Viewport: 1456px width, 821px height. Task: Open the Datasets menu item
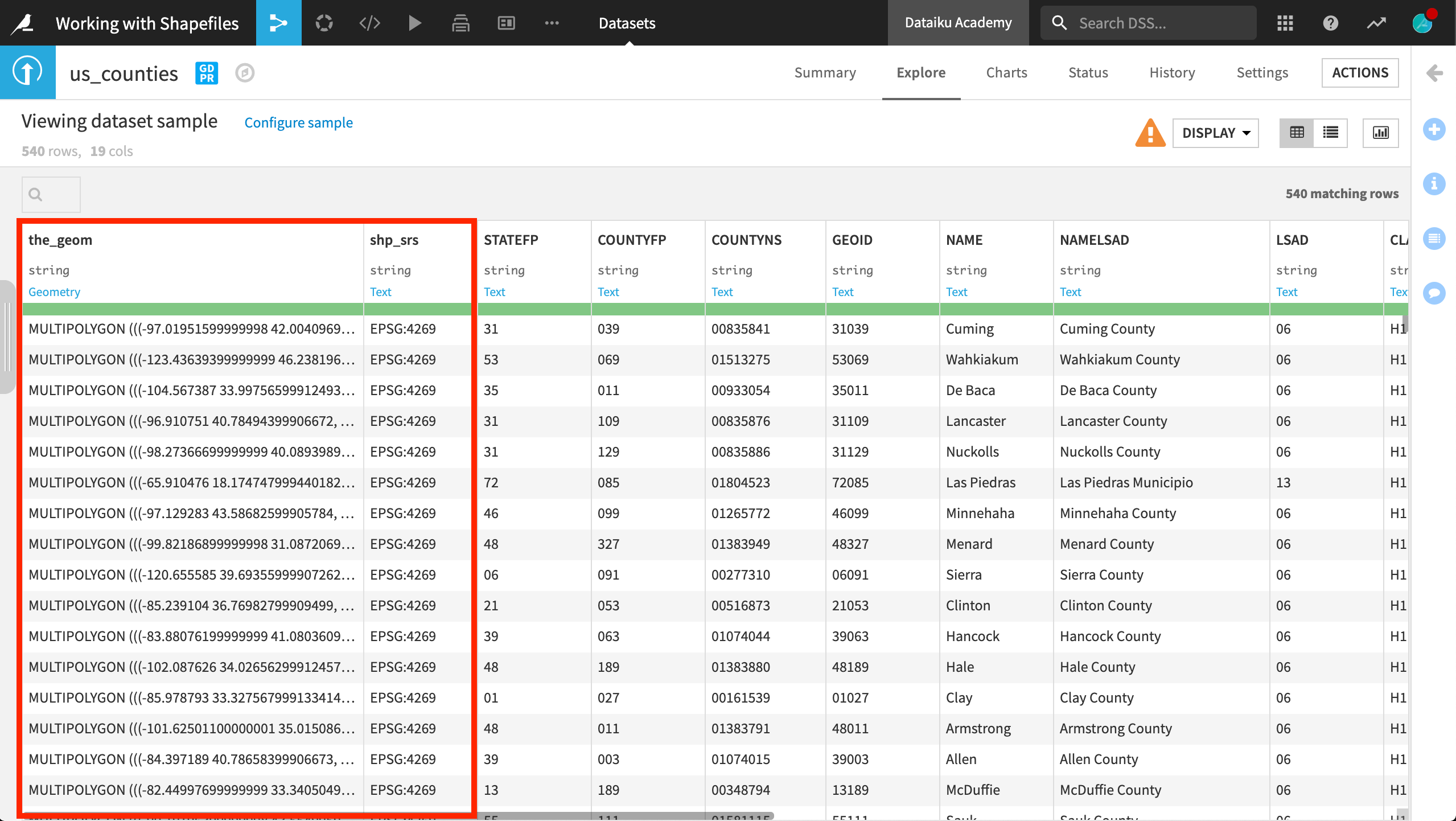pyautogui.click(x=626, y=22)
